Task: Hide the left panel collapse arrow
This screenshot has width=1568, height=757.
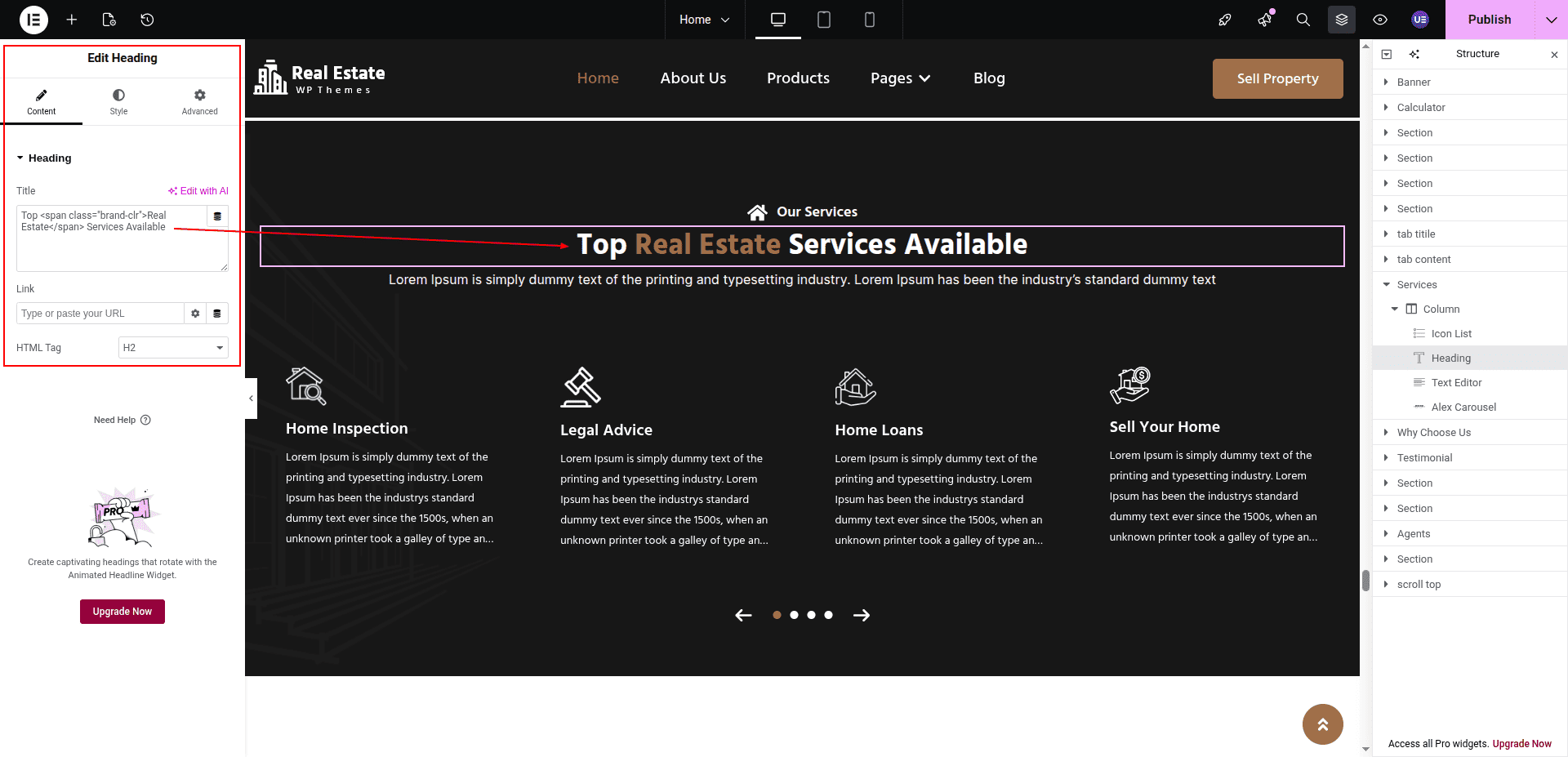Action: coord(251,399)
